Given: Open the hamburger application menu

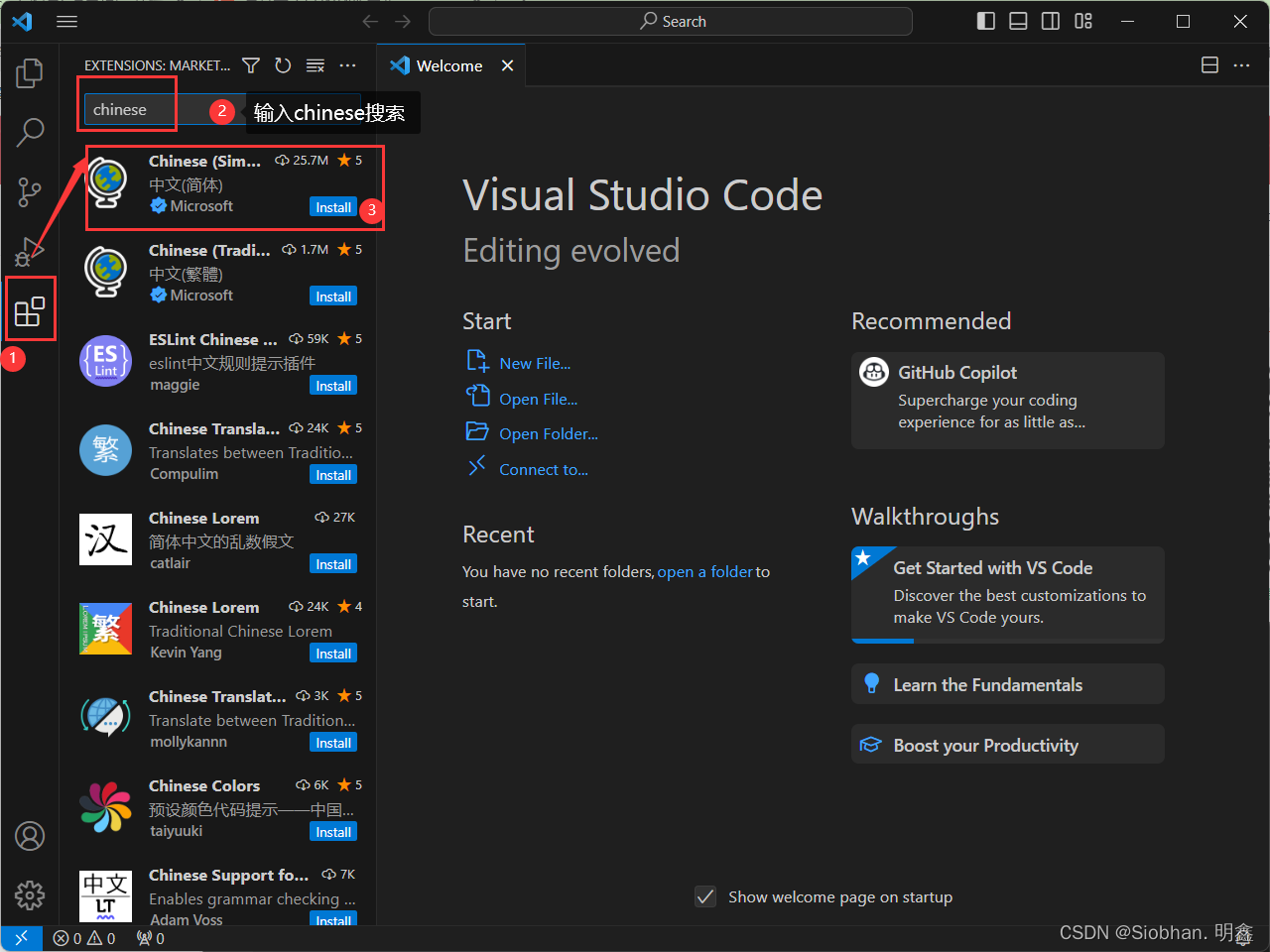Looking at the screenshot, I should (x=66, y=21).
